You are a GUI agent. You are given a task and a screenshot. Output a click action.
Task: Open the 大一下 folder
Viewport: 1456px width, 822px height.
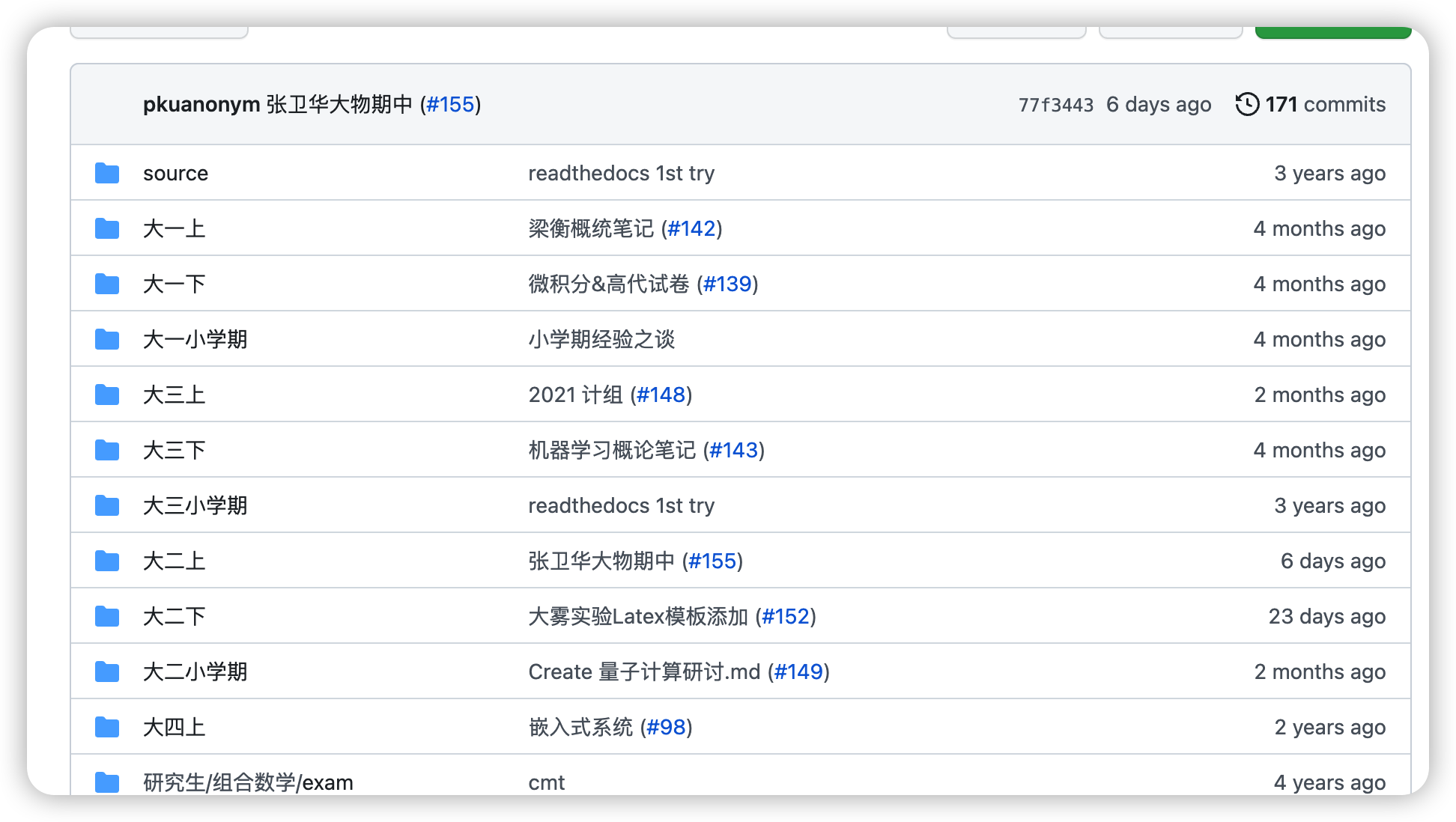(x=174, y=284)
